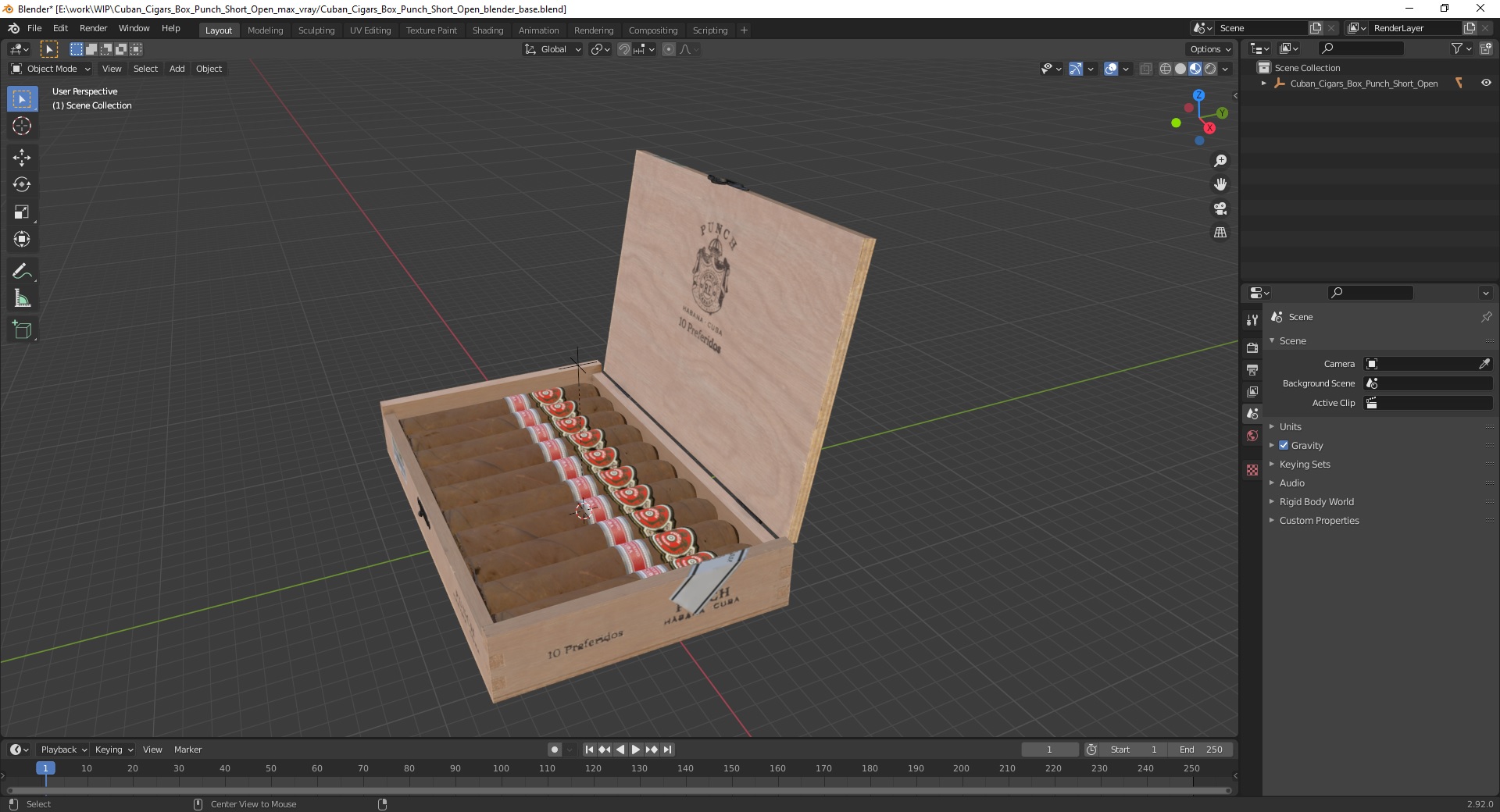Open the viewport Options dropdown

point(1210,49)
